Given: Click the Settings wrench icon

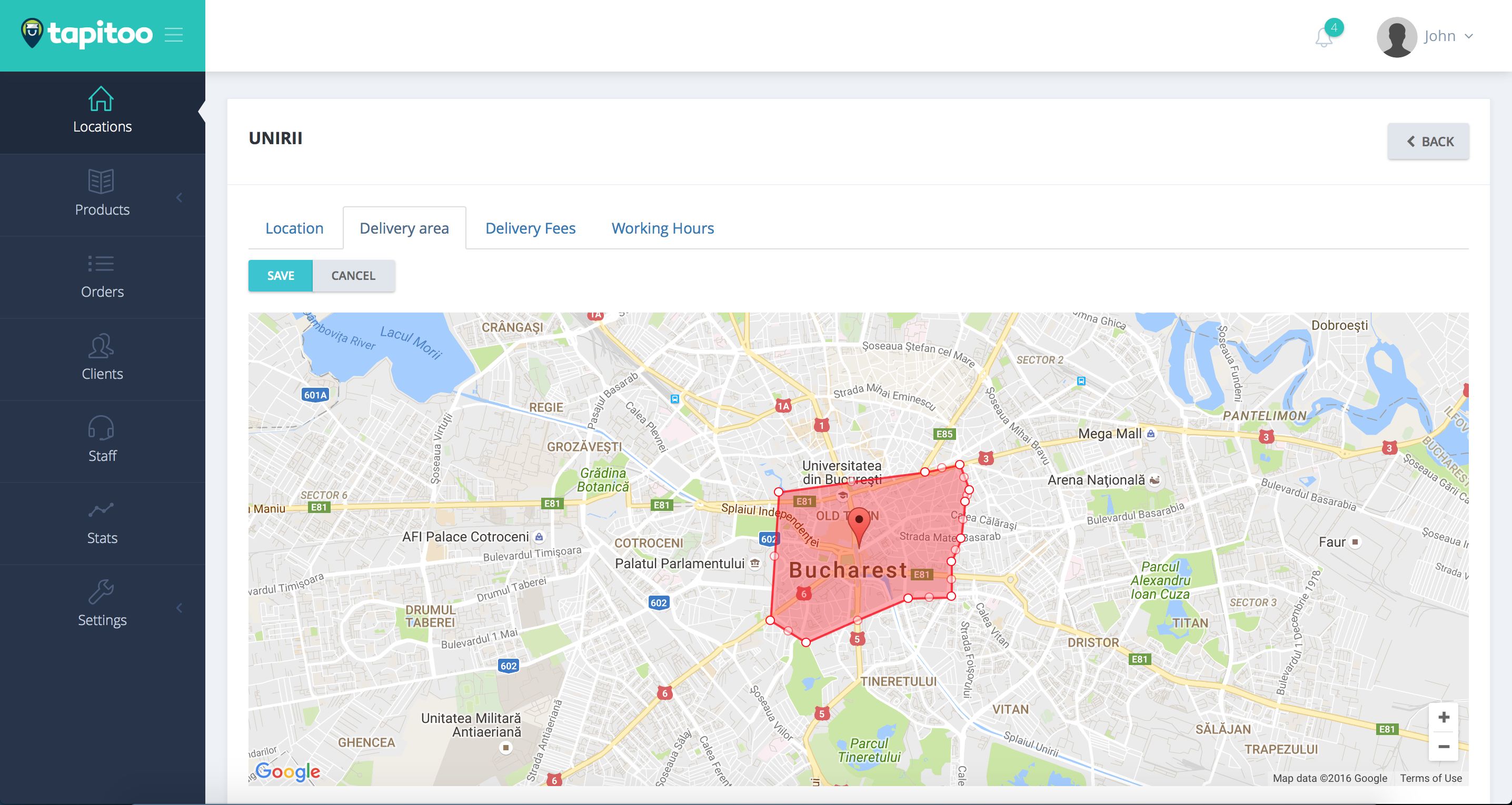Looking at the screenshot, I should coord(101,591).
